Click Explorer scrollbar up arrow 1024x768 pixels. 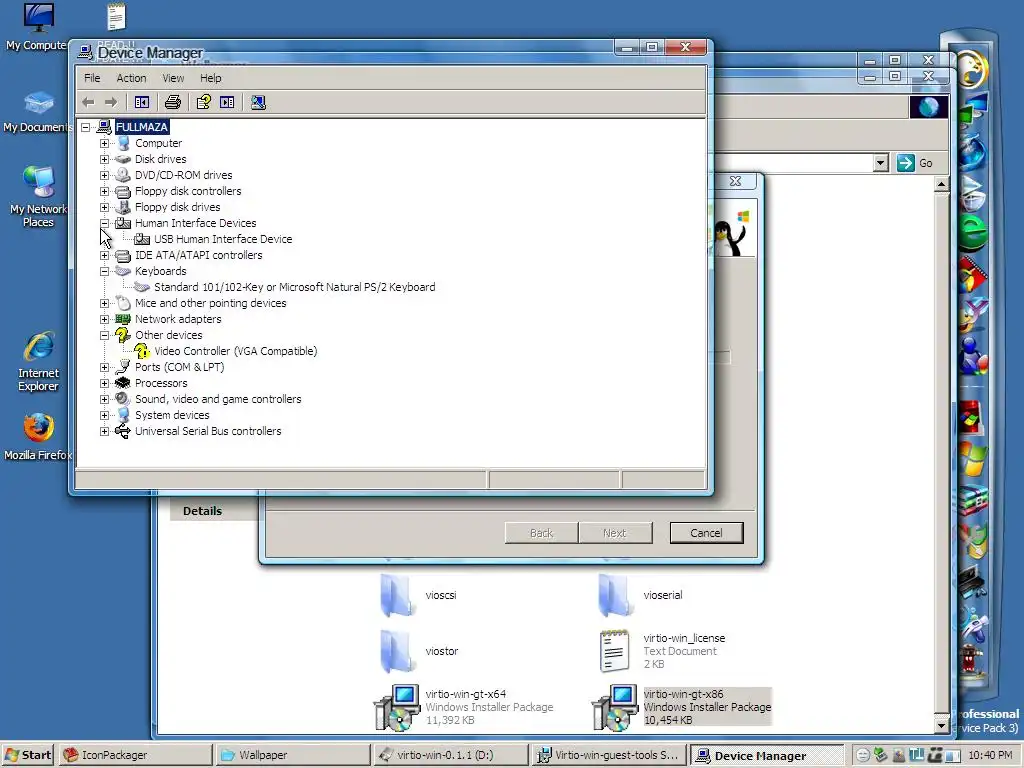(x=941, y=185)
